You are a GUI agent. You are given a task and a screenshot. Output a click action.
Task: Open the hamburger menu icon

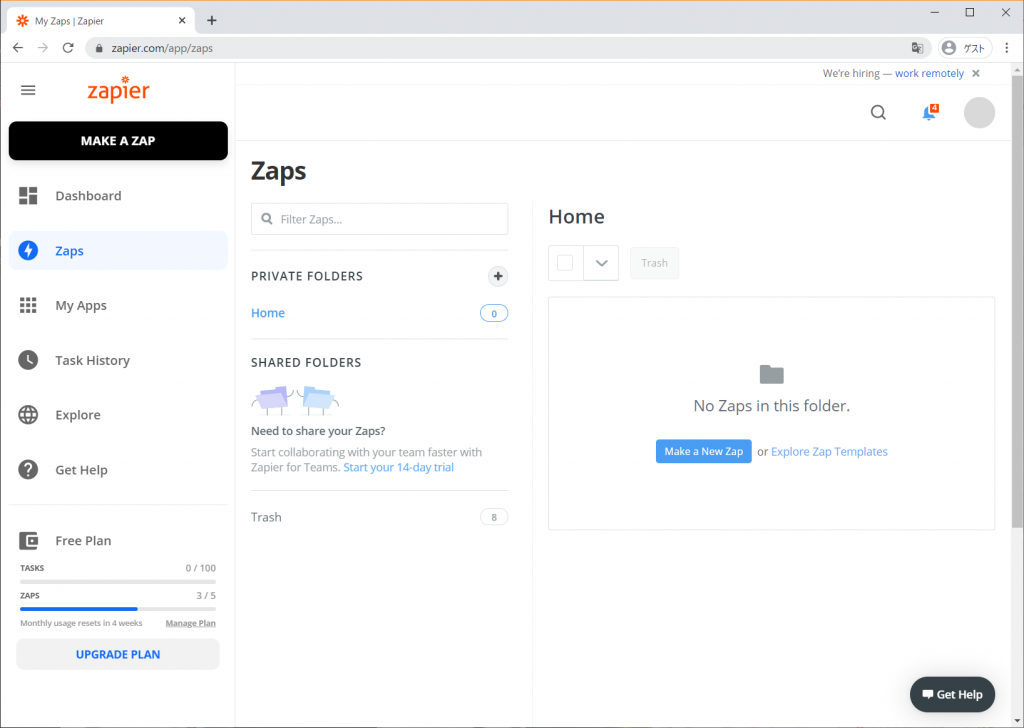point(28,90)
